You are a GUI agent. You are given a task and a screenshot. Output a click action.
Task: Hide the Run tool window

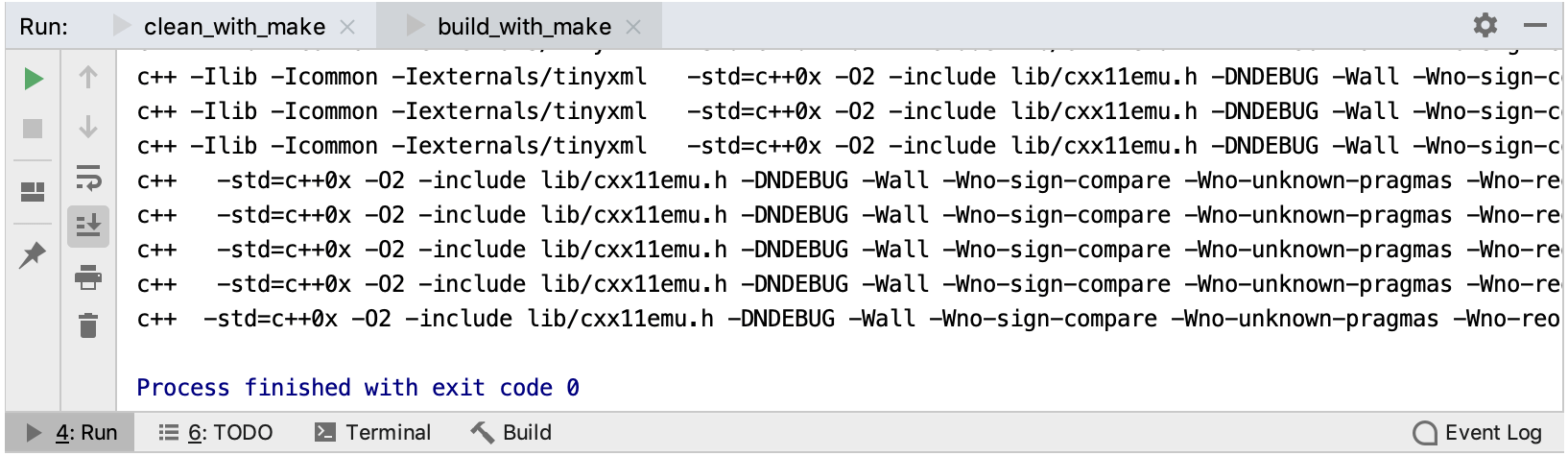[1535, 25]
